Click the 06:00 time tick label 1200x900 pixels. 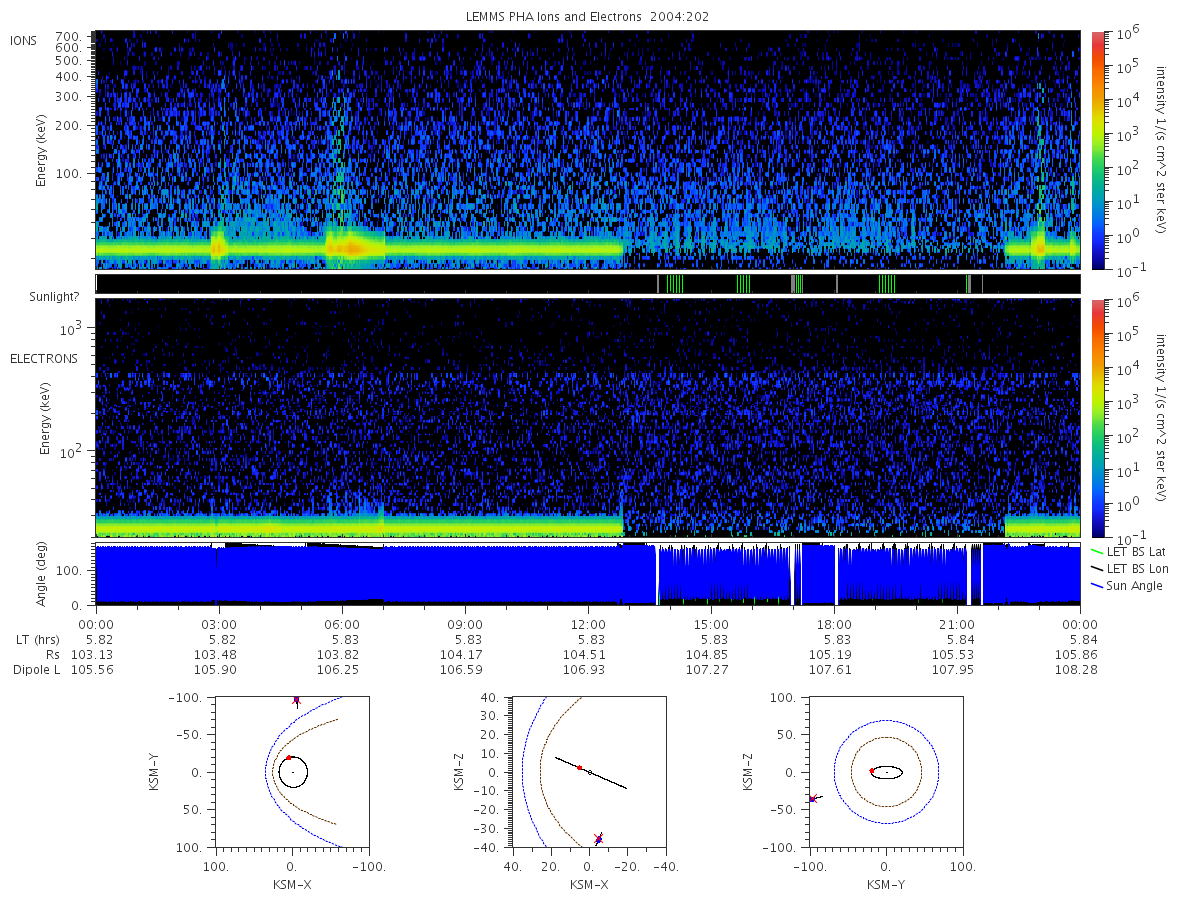coord(342,623)
